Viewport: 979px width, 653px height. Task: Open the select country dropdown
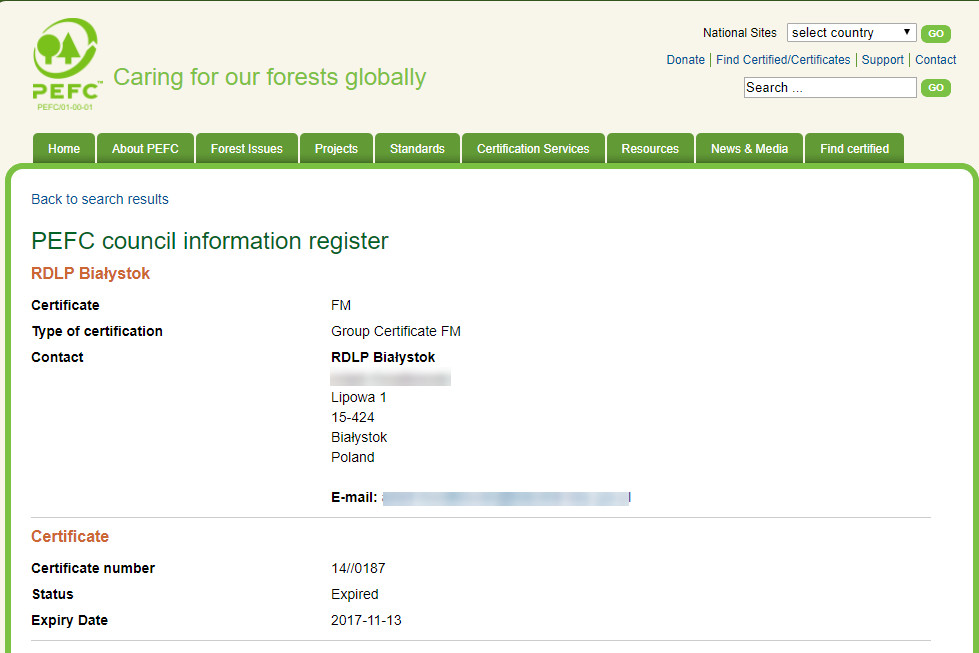coord(851,32)
